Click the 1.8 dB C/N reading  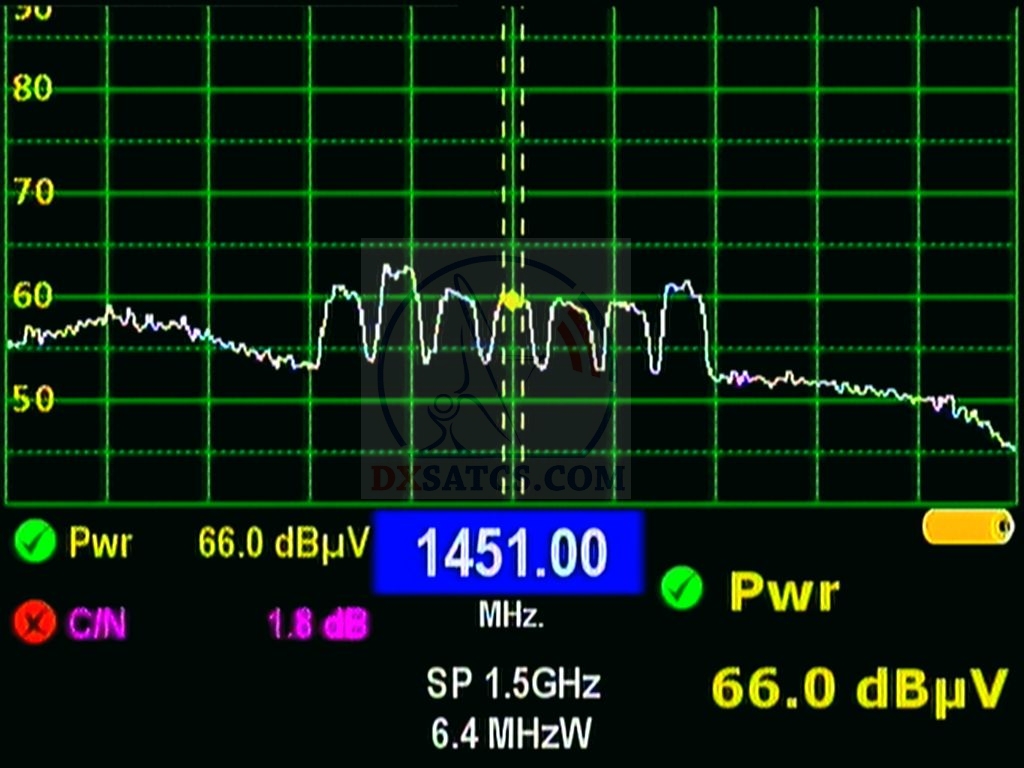click(317, 624)
